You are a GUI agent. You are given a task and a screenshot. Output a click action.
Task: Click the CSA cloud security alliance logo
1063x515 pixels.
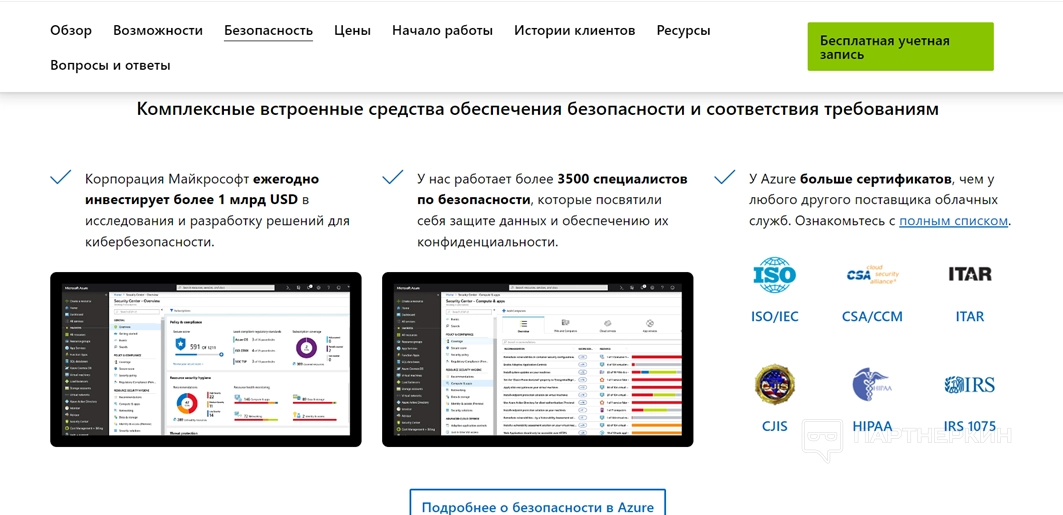click(873, 274)
